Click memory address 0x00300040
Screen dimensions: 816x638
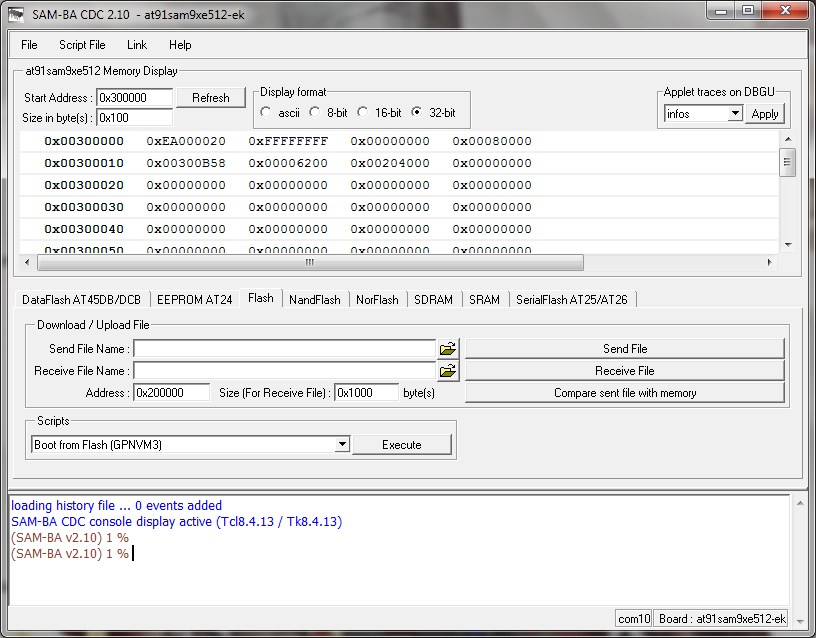coord(84,229)
